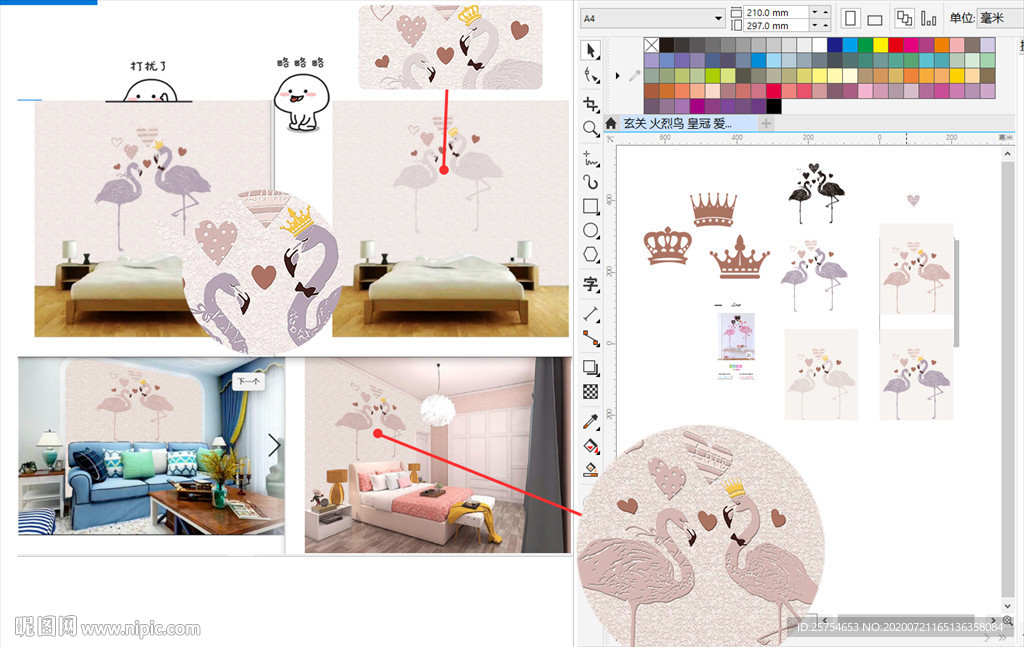Click the vertical scrollbar up arrow
This screenshot has height=647, width=1024.
pos(1008,154)
